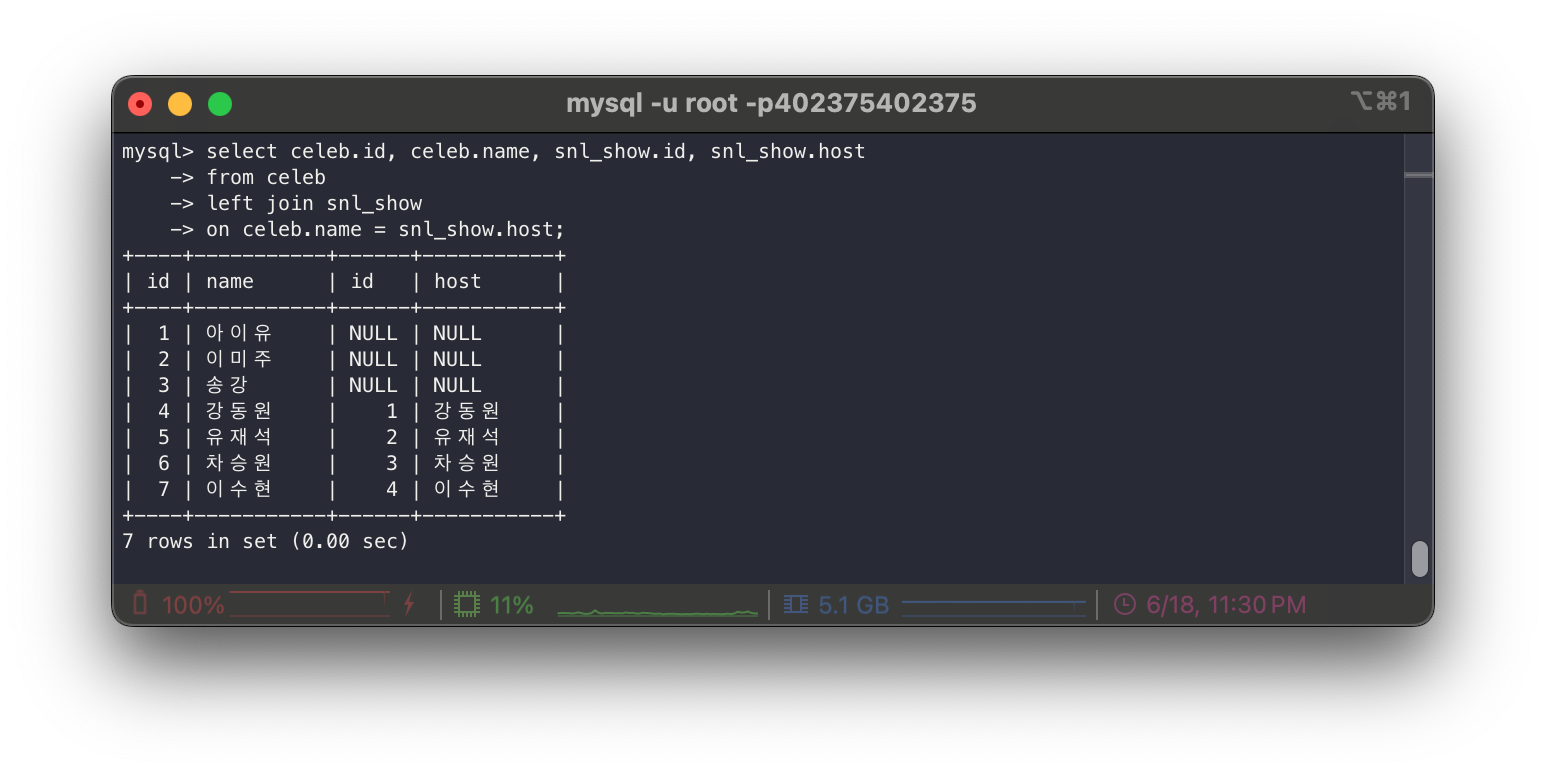Select the 11% CPU usage readout
This screenshot has width=1546, height=774.
512,605
